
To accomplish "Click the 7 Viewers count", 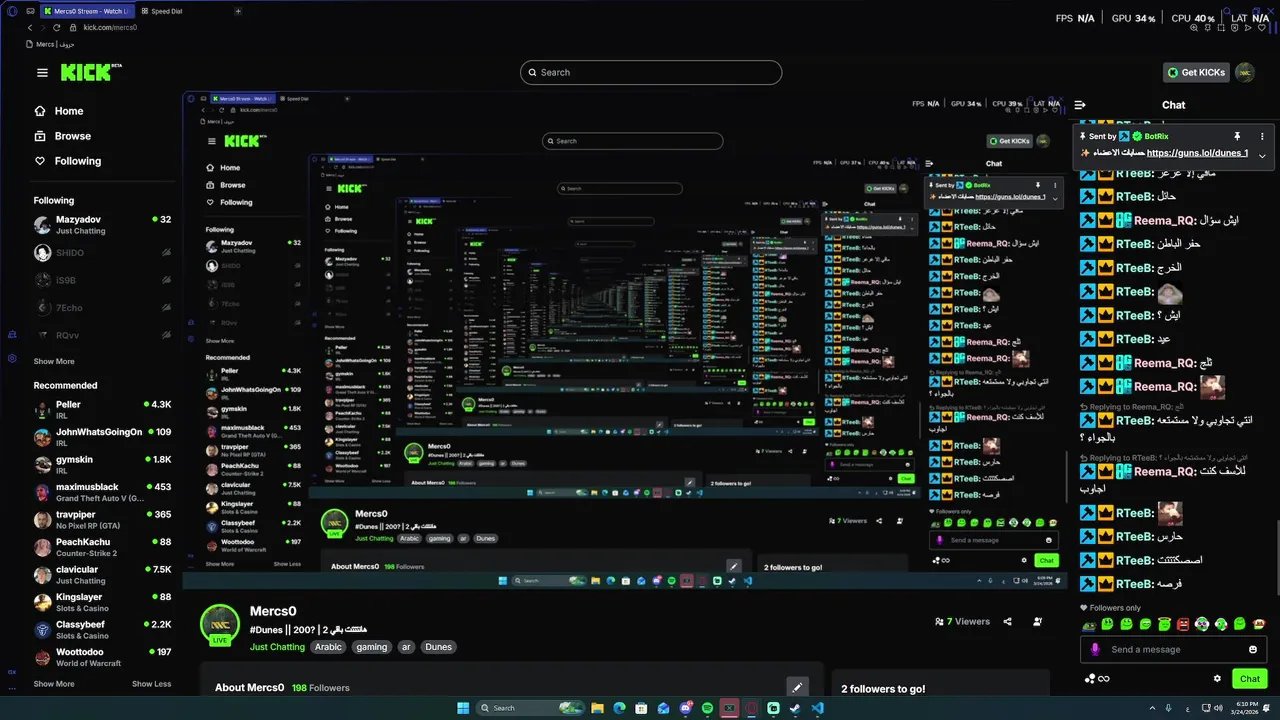I will pos(963,621).
